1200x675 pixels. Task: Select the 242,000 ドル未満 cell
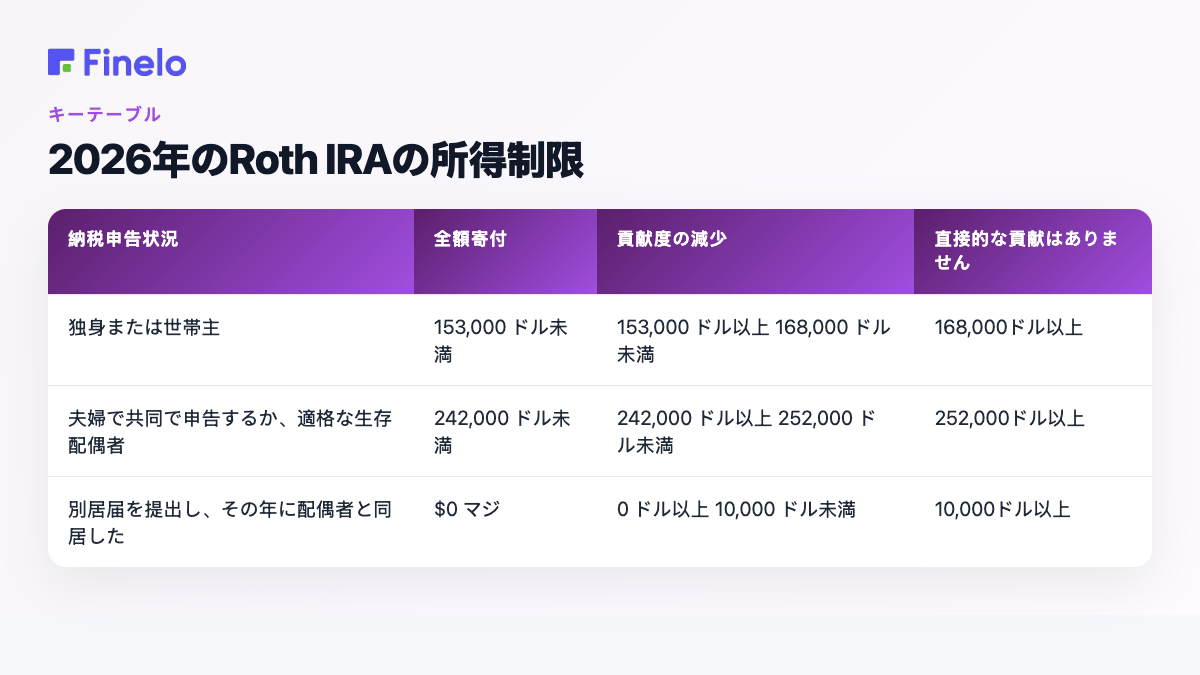pyautogui.click(x=503, y=431)
